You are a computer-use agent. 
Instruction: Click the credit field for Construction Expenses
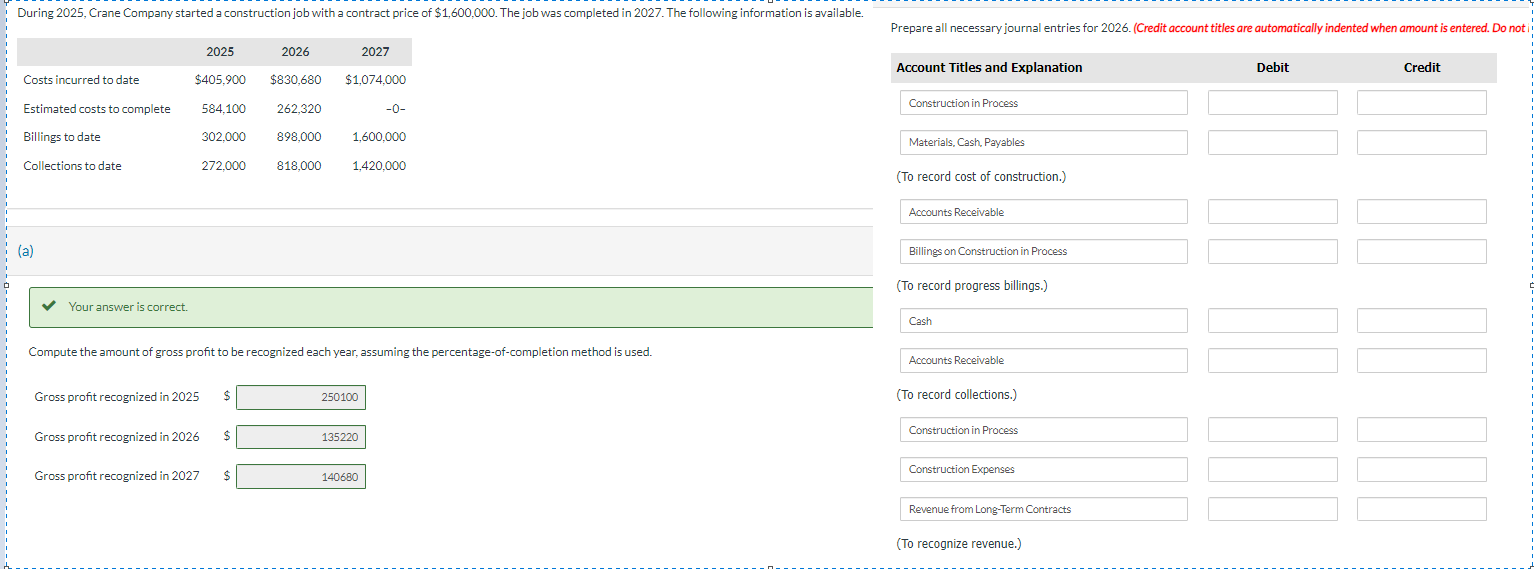[1421, 469]
